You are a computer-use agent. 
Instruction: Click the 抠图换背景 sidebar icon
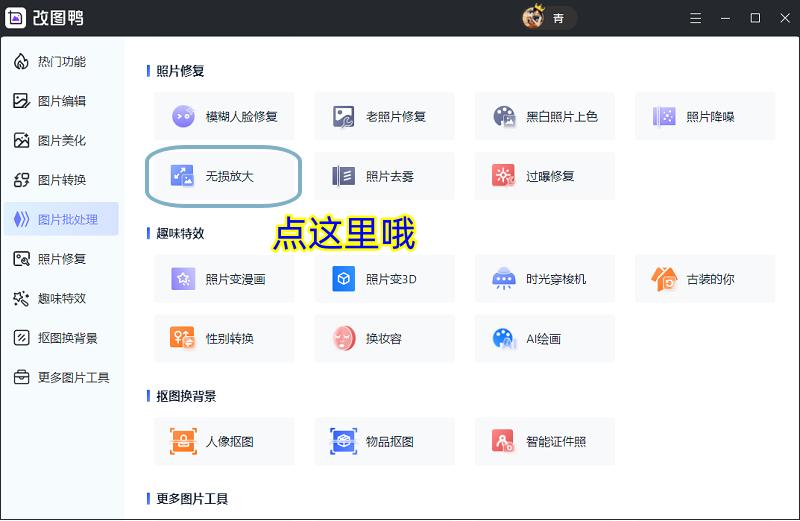21,338
